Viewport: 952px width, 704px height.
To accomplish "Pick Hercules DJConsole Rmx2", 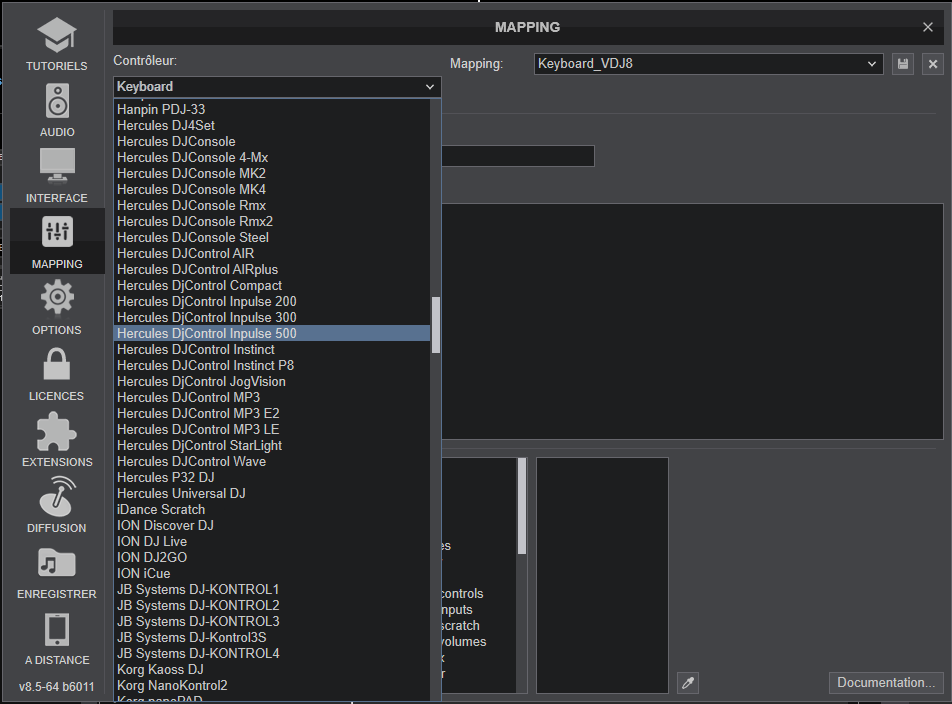I will (272, 221).
